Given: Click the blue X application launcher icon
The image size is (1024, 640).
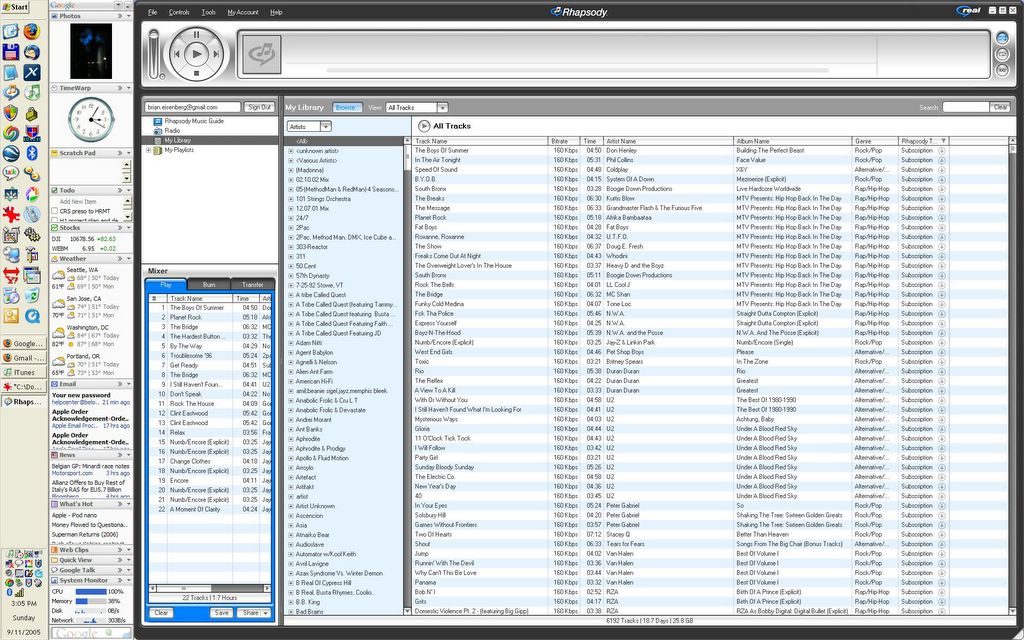Looking at the screenshot, I should point(31,72).
